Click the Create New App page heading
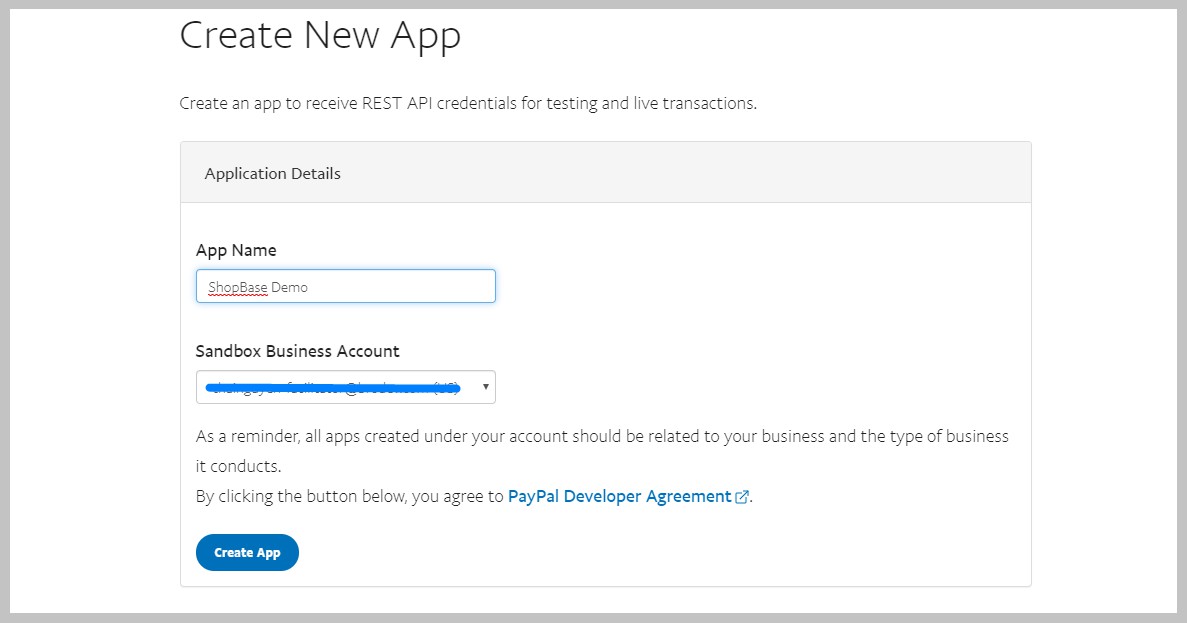This screenshot has width=1187, height=623. click(x=320, y=35)
